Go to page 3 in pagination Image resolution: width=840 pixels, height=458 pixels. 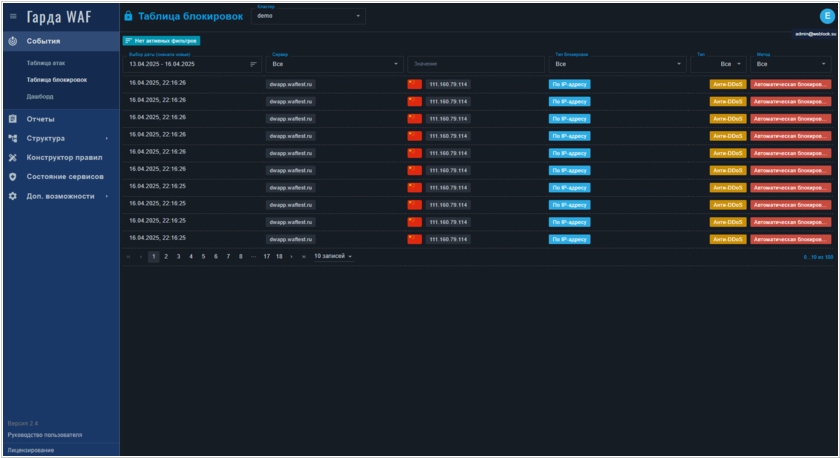[178, 257]
